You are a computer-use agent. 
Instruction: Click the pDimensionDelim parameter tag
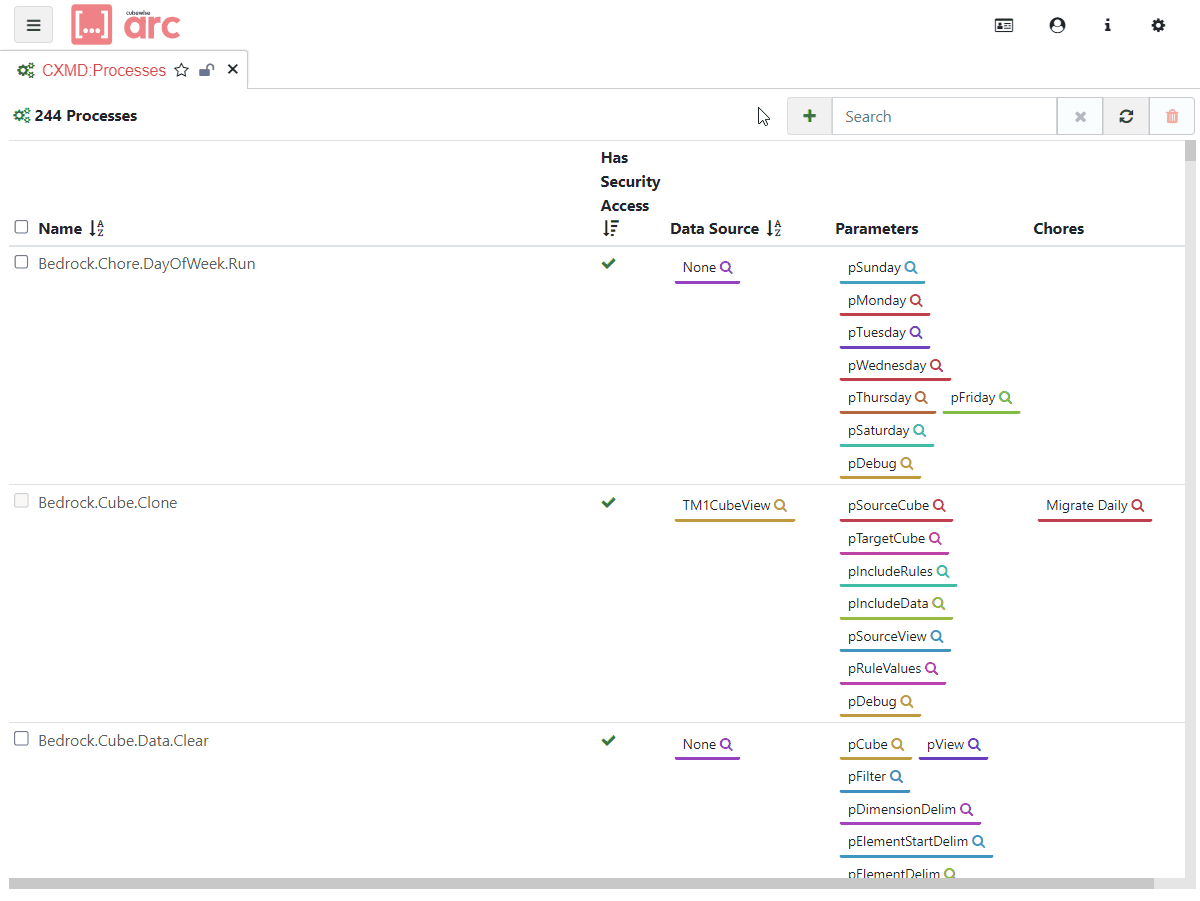pyautogui.click(x=910, y=810)
